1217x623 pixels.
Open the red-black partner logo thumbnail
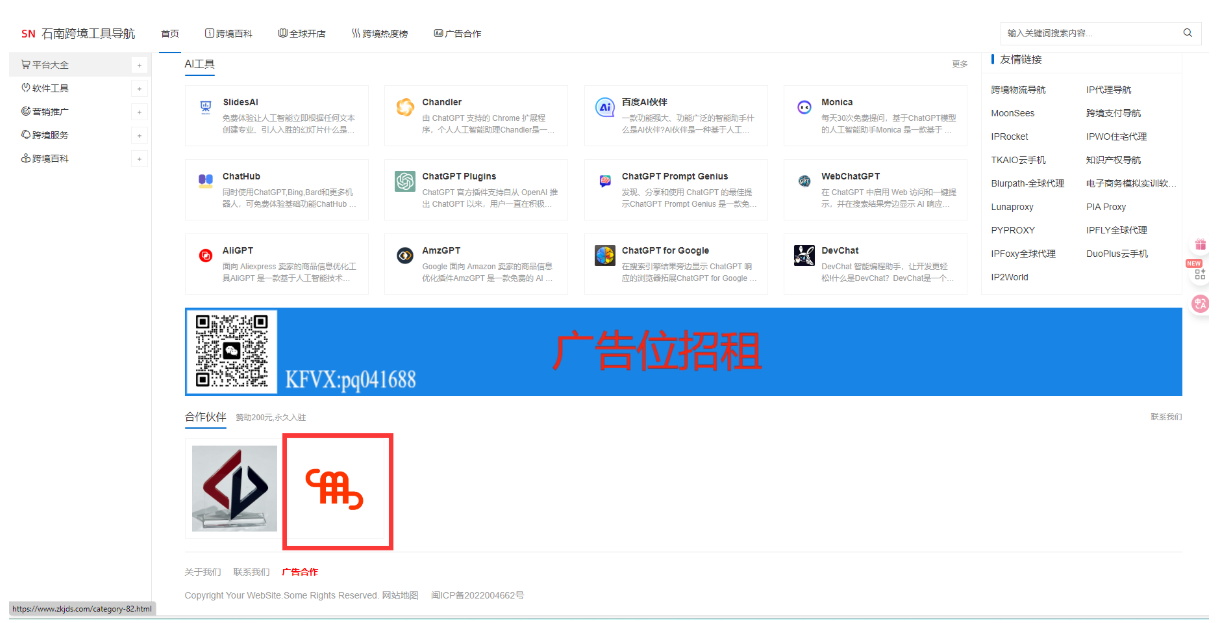click(x=234, y=488)
